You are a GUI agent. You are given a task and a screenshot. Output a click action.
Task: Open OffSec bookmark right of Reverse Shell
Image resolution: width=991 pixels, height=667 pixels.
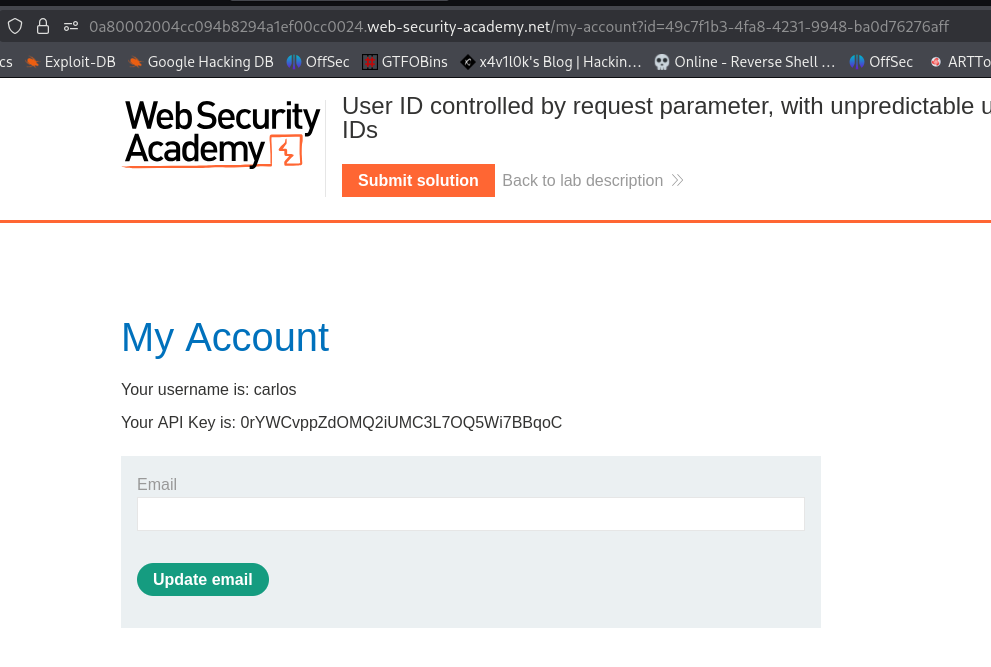point(881,62)
